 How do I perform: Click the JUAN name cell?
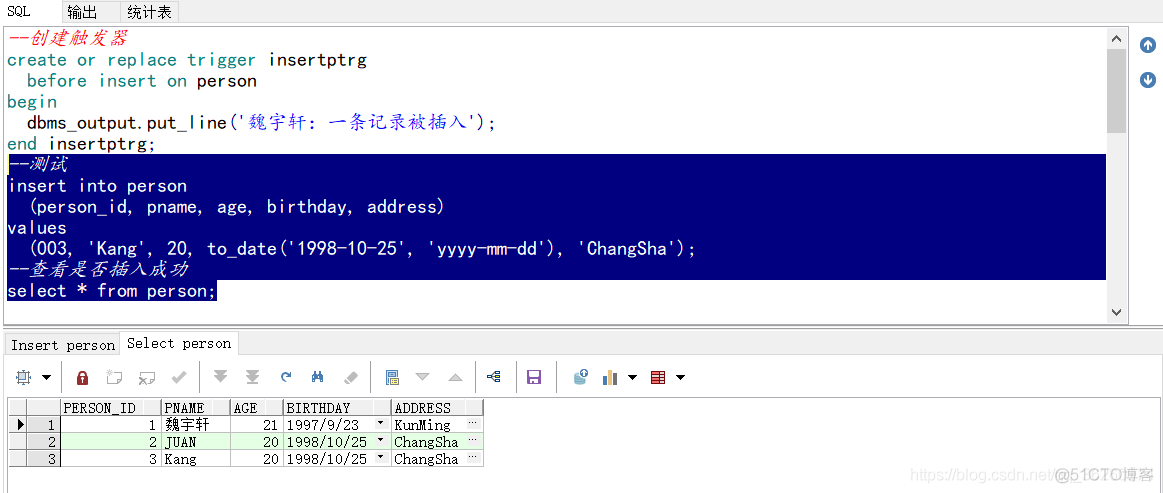tap(196, 442)
